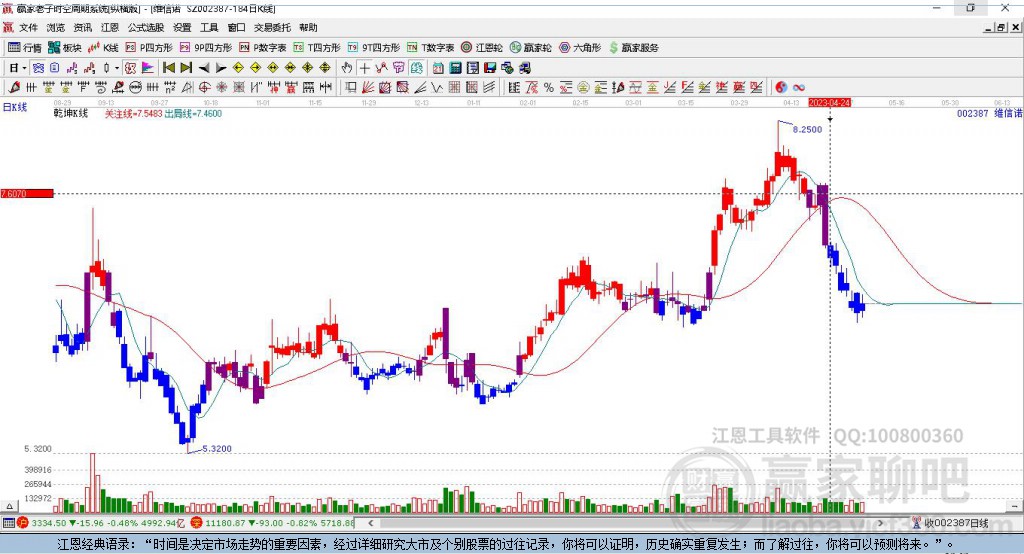Toggle the crosshair cursor tool

tap(364, 68)
